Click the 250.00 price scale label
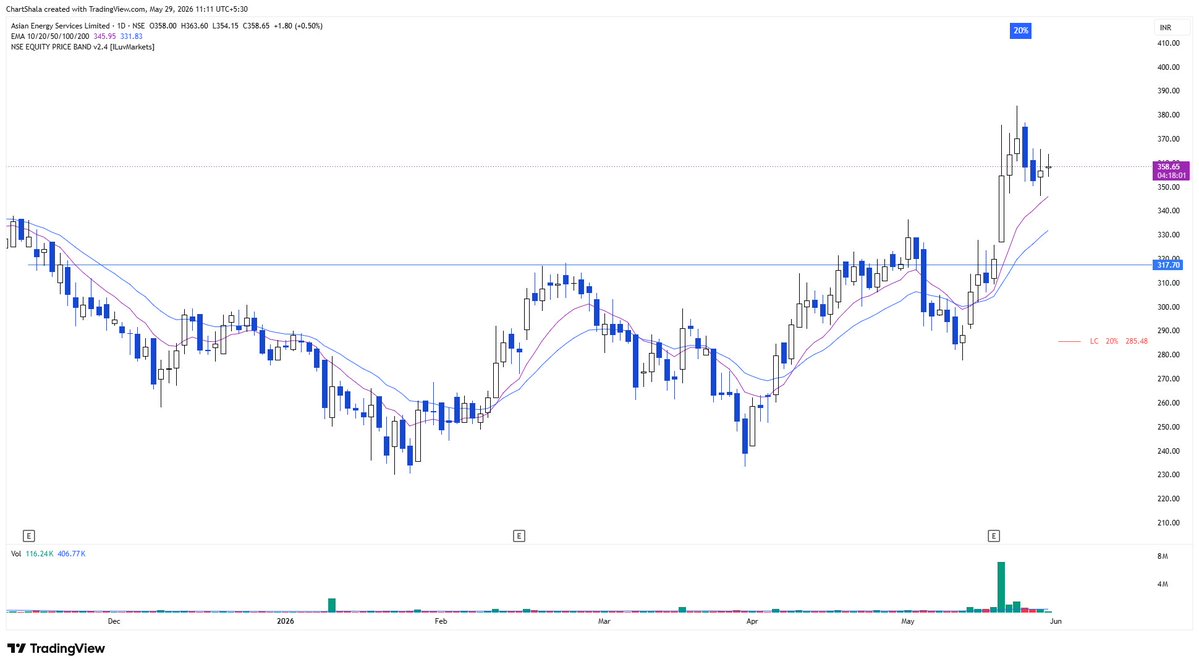 click(1168, 428)
